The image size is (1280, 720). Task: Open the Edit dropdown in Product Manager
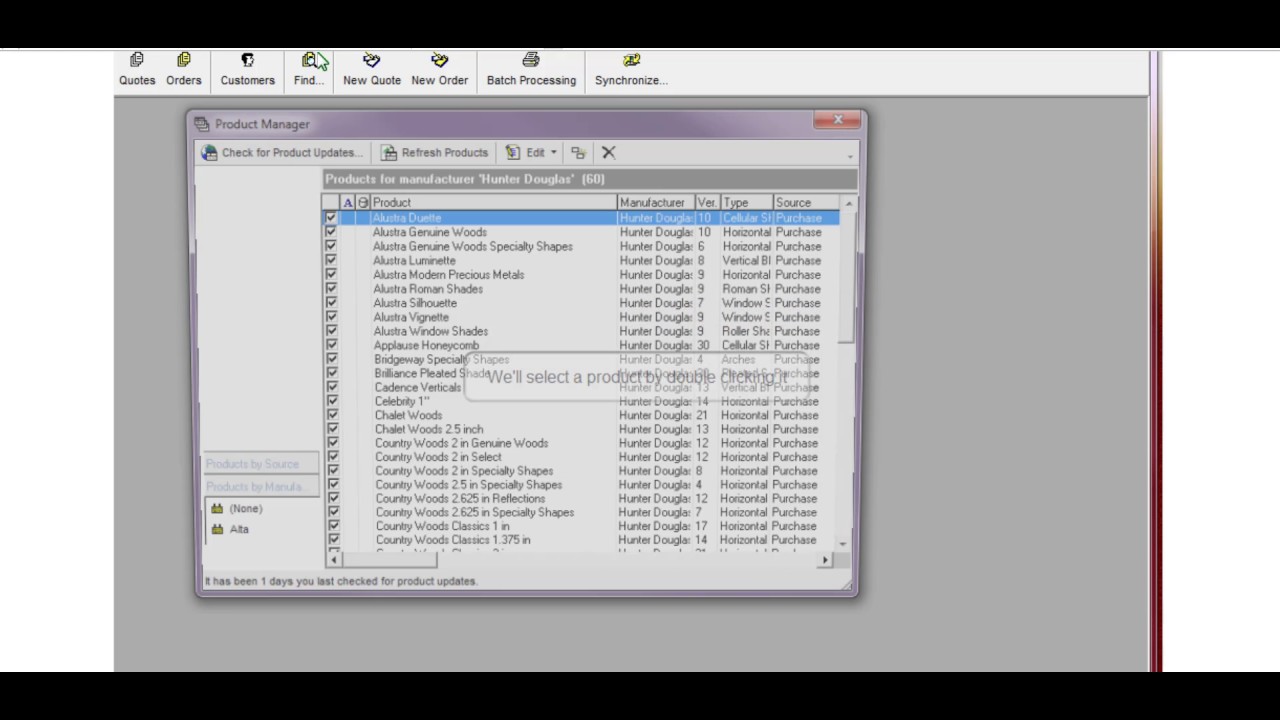pos(531,153)
